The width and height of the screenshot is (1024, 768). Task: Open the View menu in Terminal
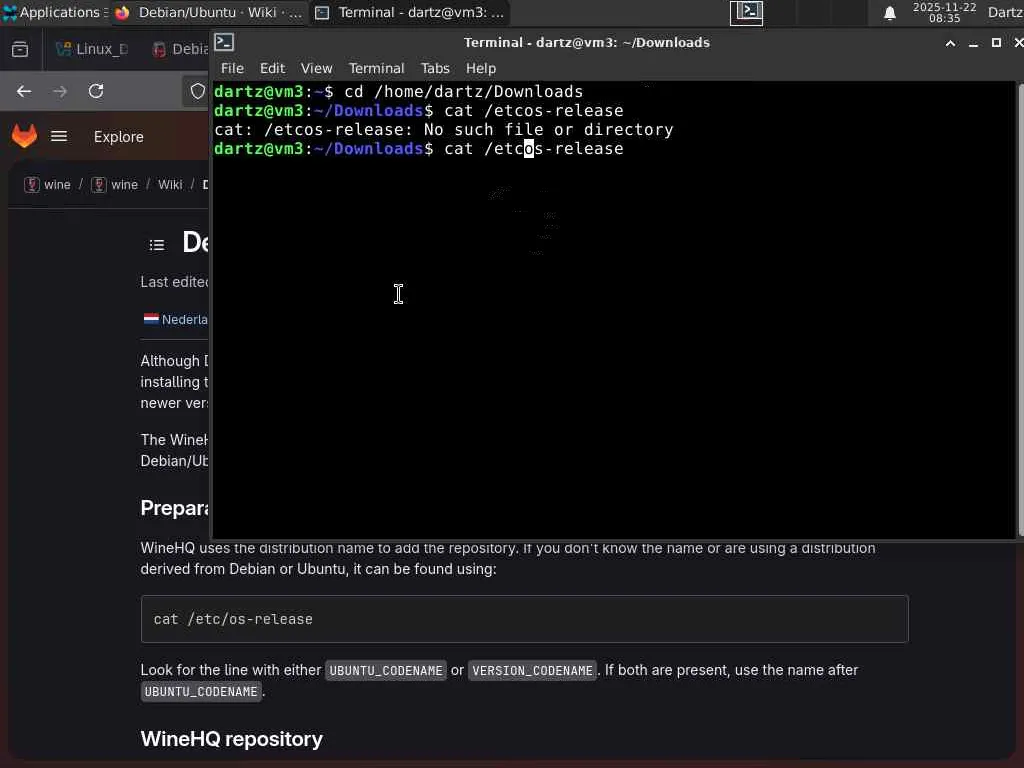316,68
